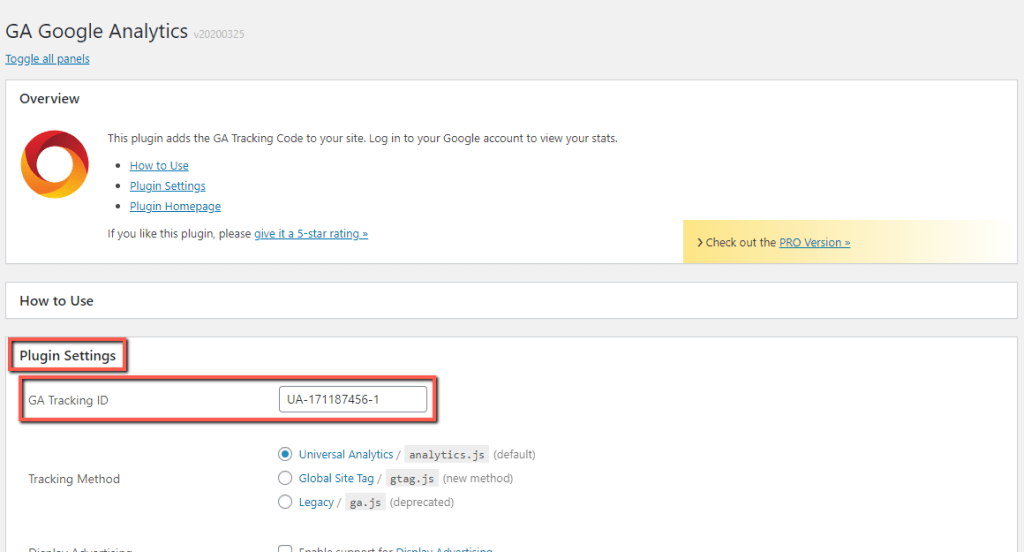Viewport: 1024px width, 552px height.
Task: Click the Tracking Method label
Action: pos(74,479)
